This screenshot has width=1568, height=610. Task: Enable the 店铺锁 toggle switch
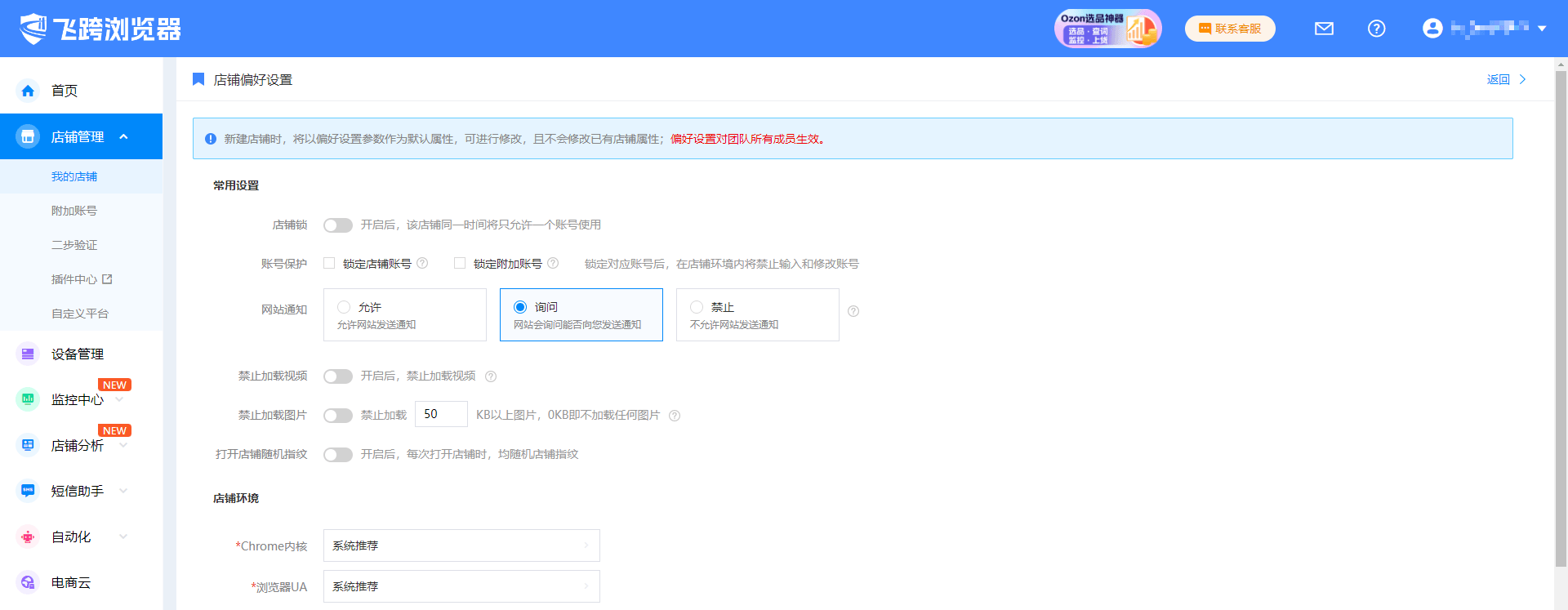point(337,225)
